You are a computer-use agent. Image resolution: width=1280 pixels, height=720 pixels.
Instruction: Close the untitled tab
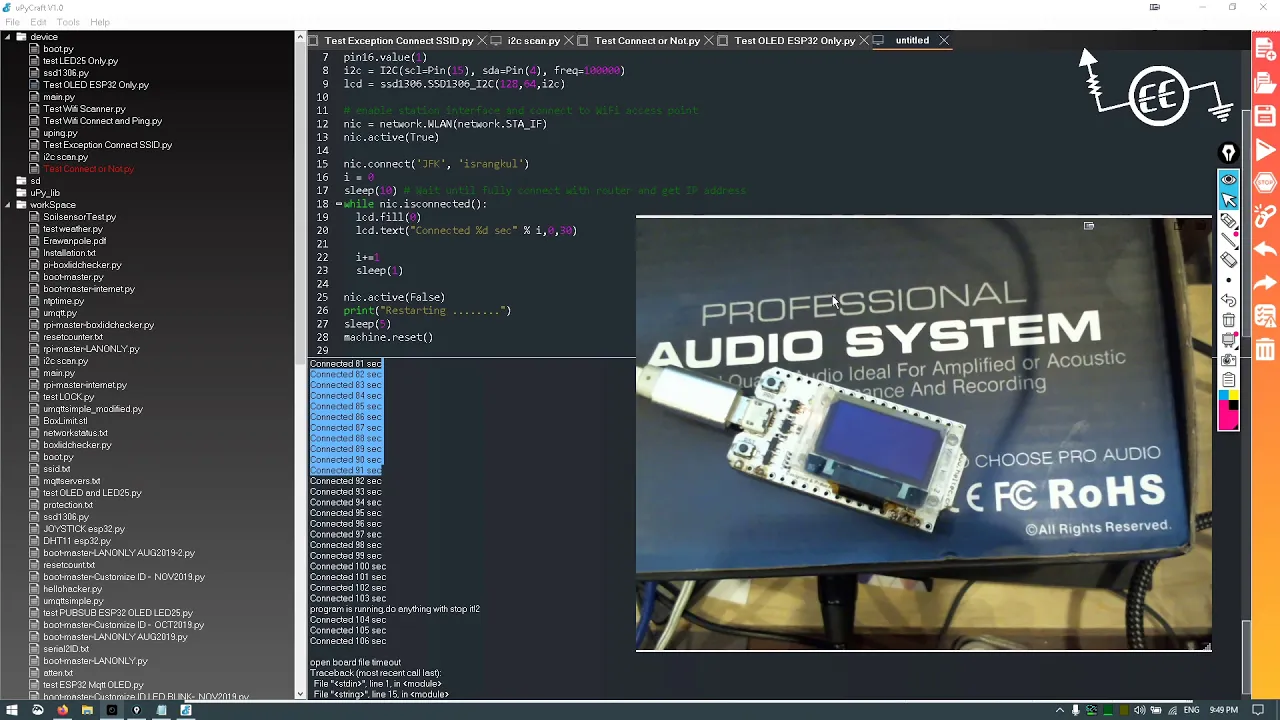[x=943, y=41]
